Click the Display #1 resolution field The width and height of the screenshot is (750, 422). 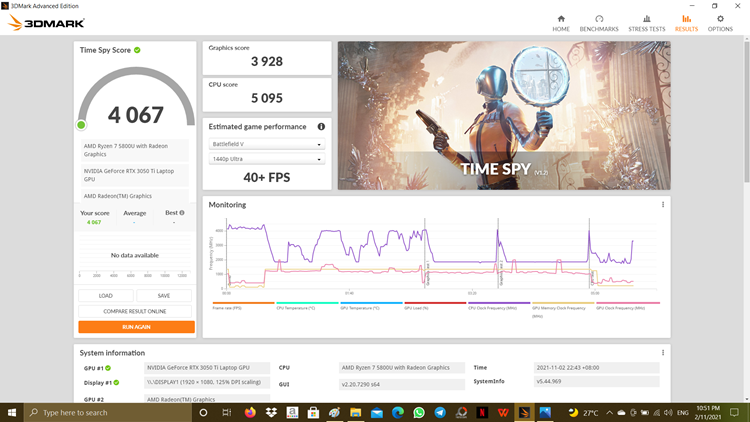pos(207,382)
